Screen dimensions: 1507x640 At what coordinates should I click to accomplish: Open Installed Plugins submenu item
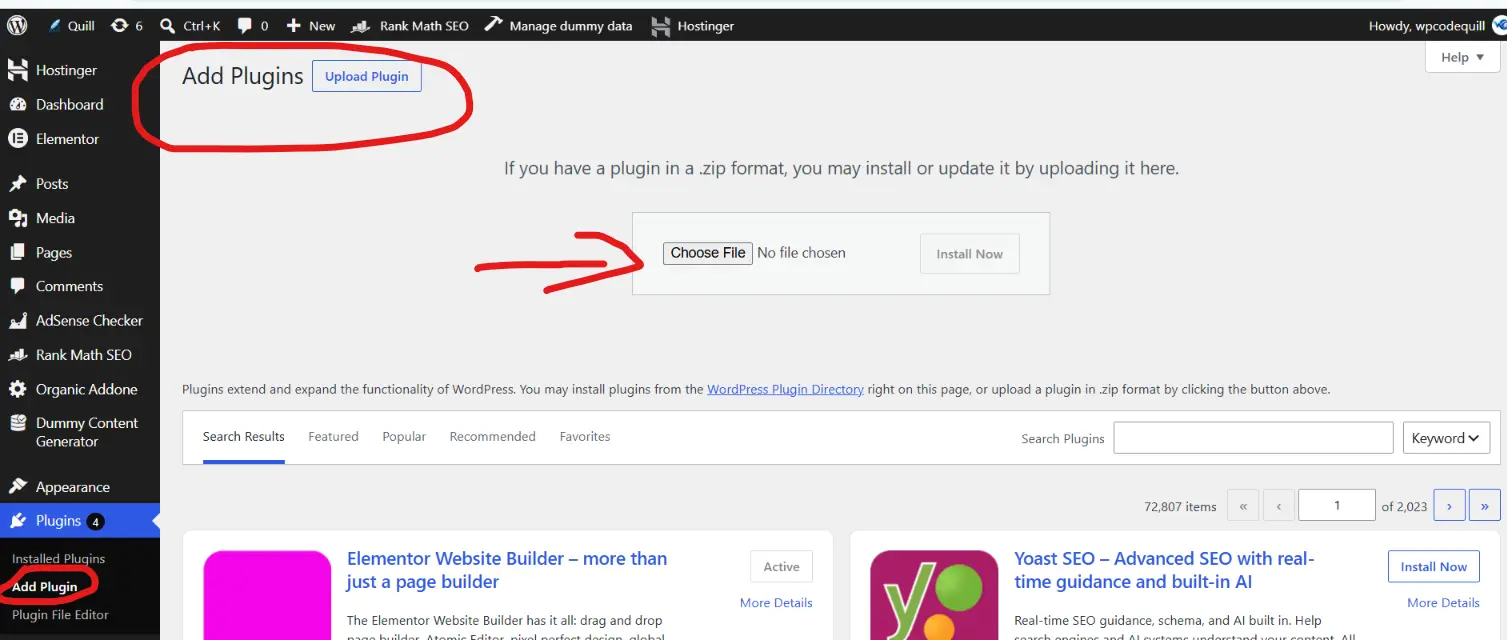click(58, 559)
